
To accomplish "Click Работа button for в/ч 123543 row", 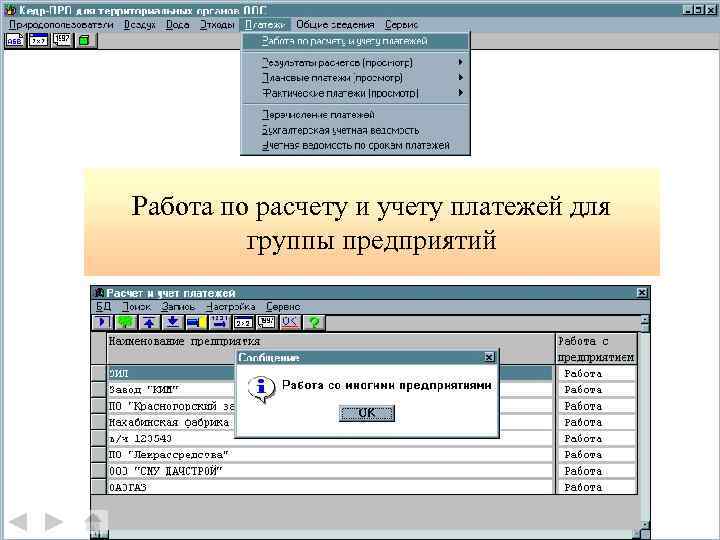I will (596, 439).
